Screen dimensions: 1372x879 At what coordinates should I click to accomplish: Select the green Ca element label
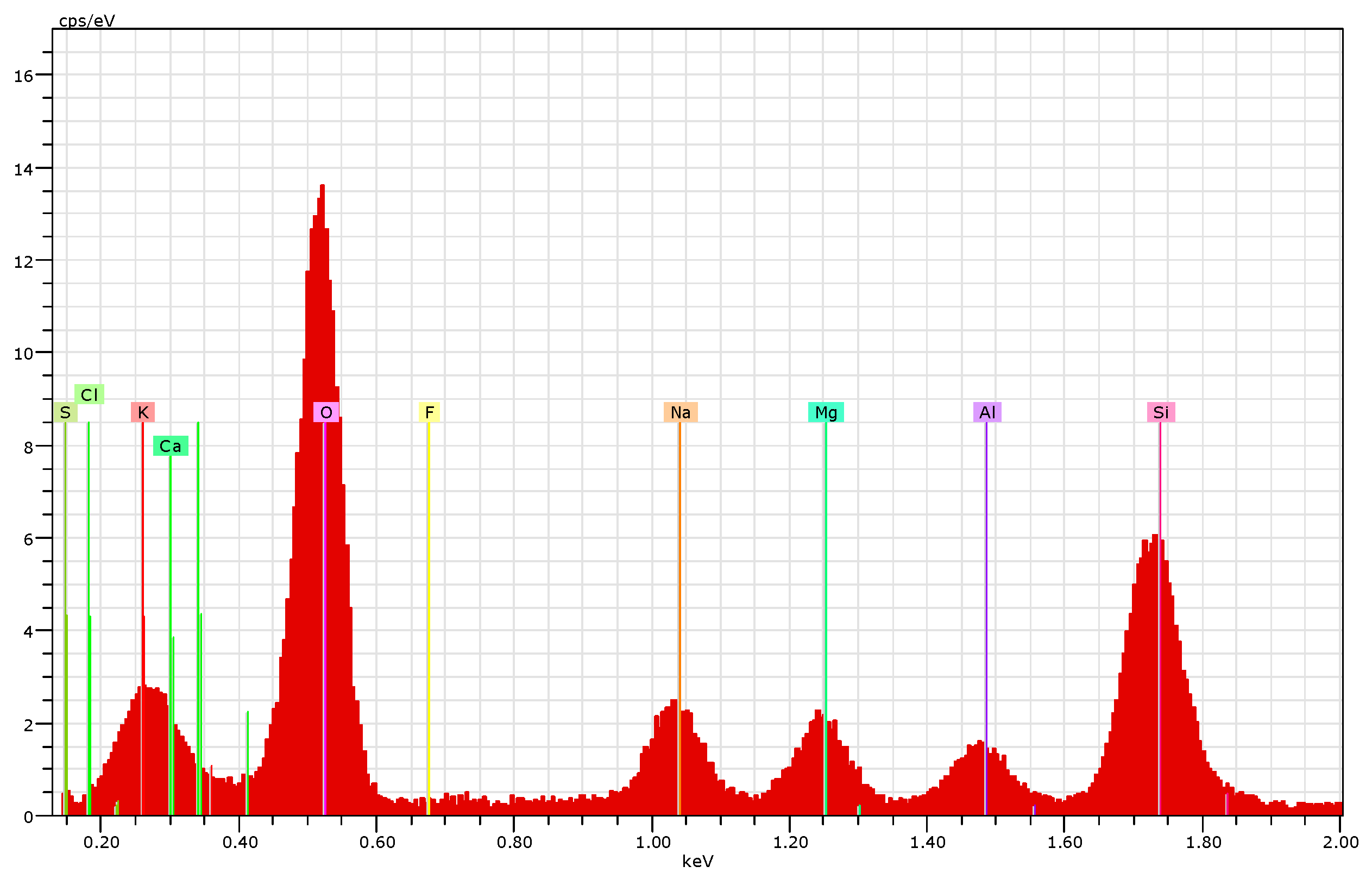(170, 447)
